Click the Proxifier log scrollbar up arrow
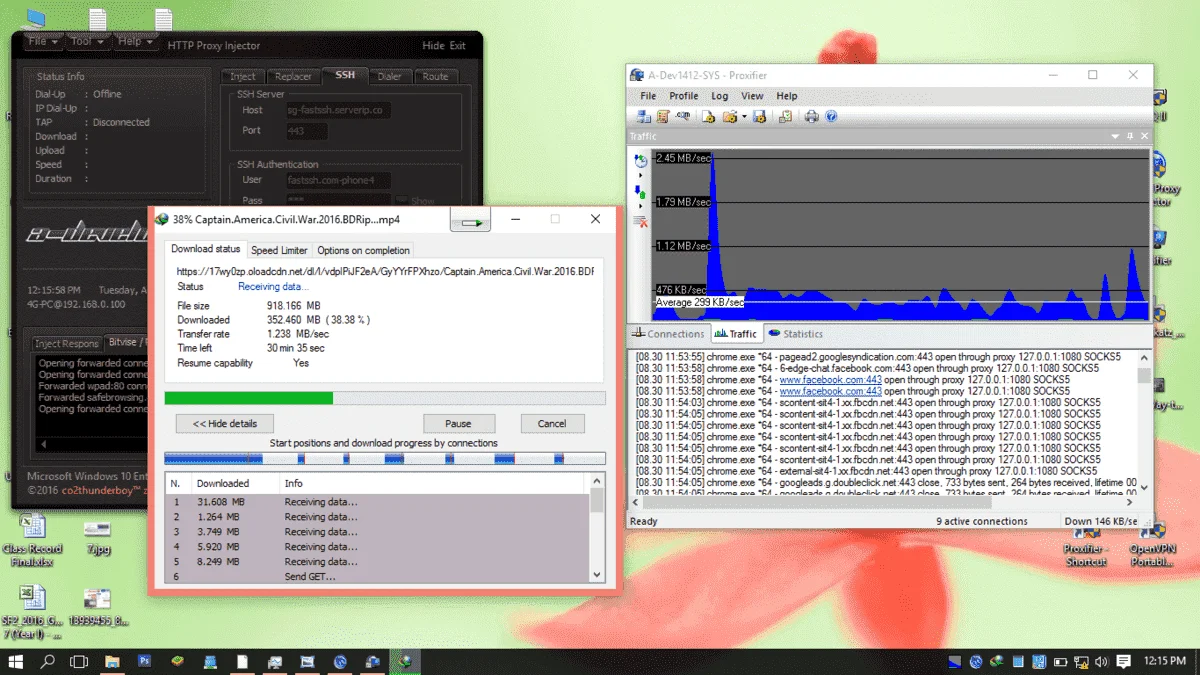The height and width of the screenshot is (675, 1200). pyautogui.click(x=1144, y=357)
